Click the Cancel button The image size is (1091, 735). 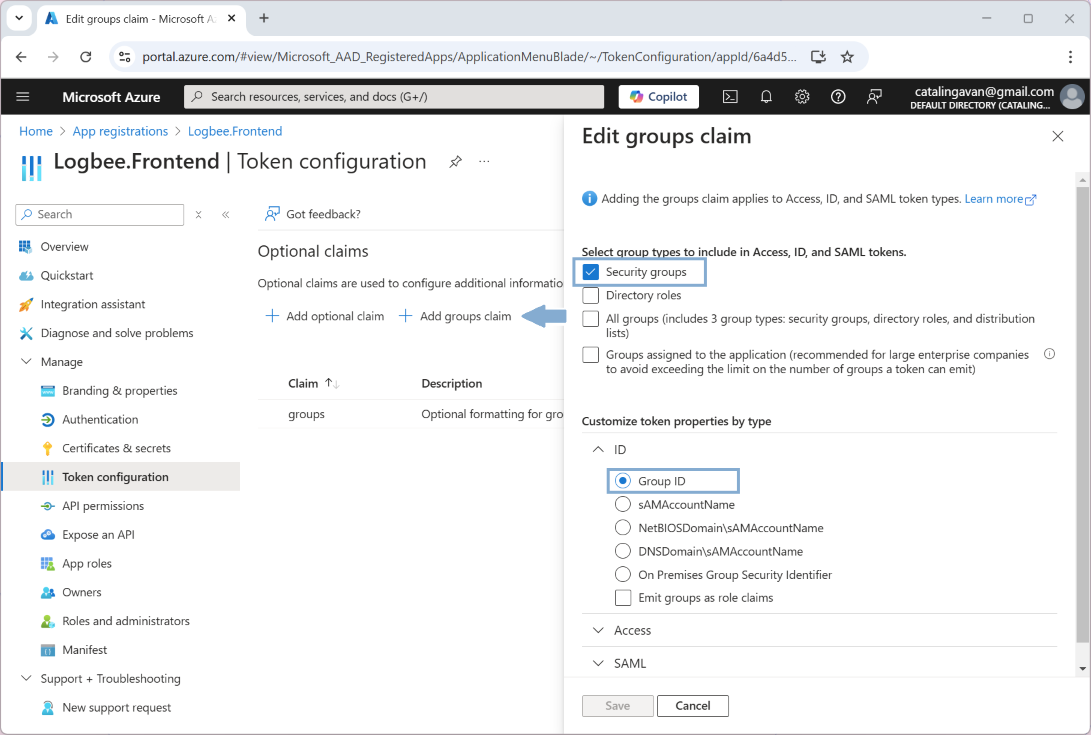(x=692, y=706)
